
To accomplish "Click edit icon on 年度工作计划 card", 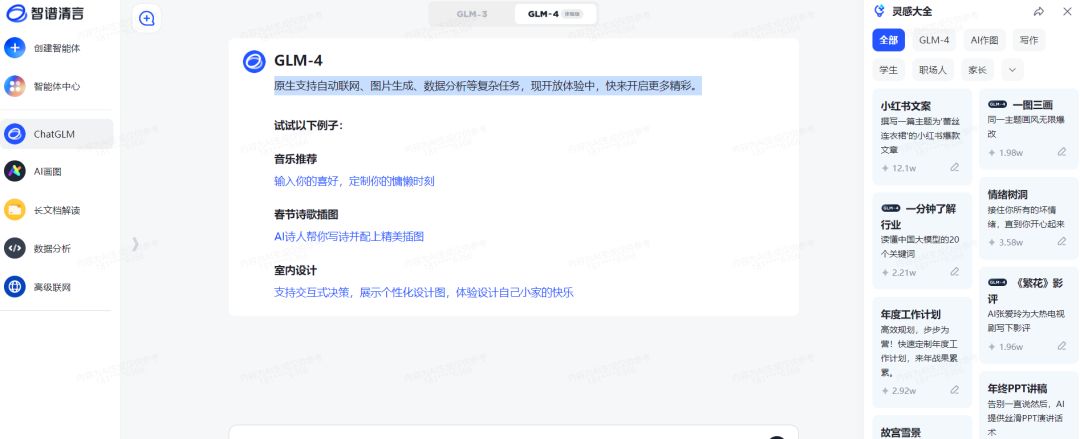I will (955, 390).
